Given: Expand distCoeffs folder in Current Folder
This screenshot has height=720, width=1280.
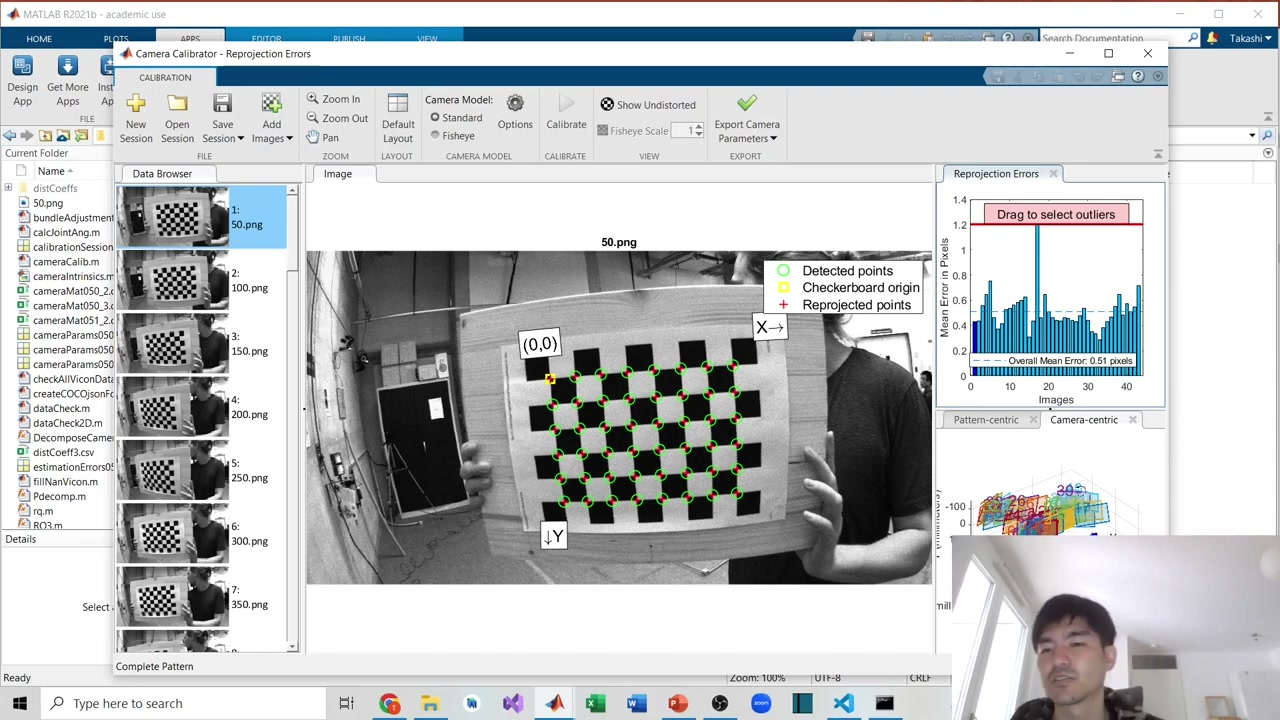Looking at the screenshot, I should tap(8, 188).
